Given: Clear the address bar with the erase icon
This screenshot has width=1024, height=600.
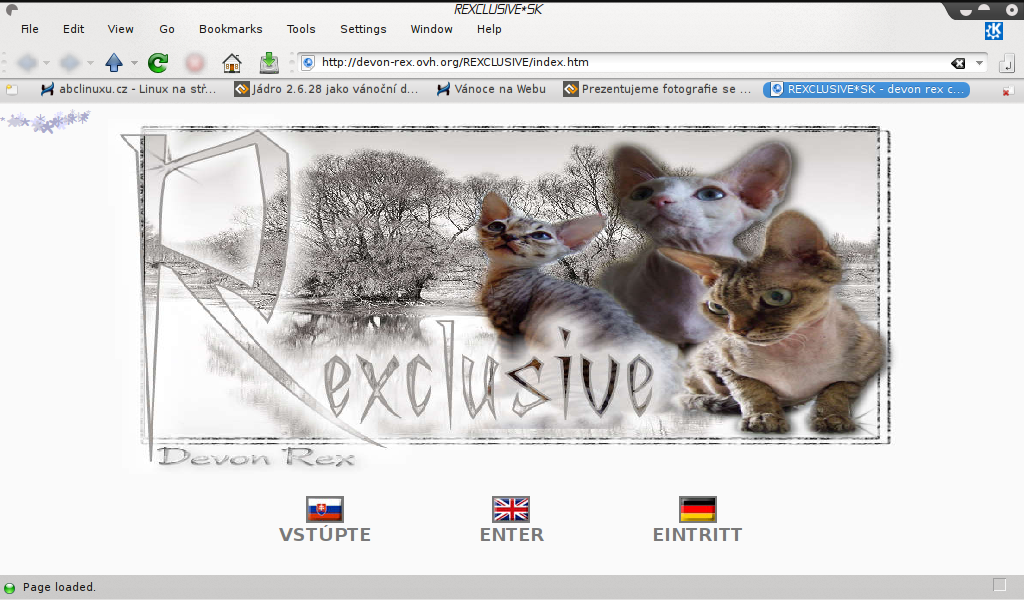Looking at the screenshot, I should (958, 63).
